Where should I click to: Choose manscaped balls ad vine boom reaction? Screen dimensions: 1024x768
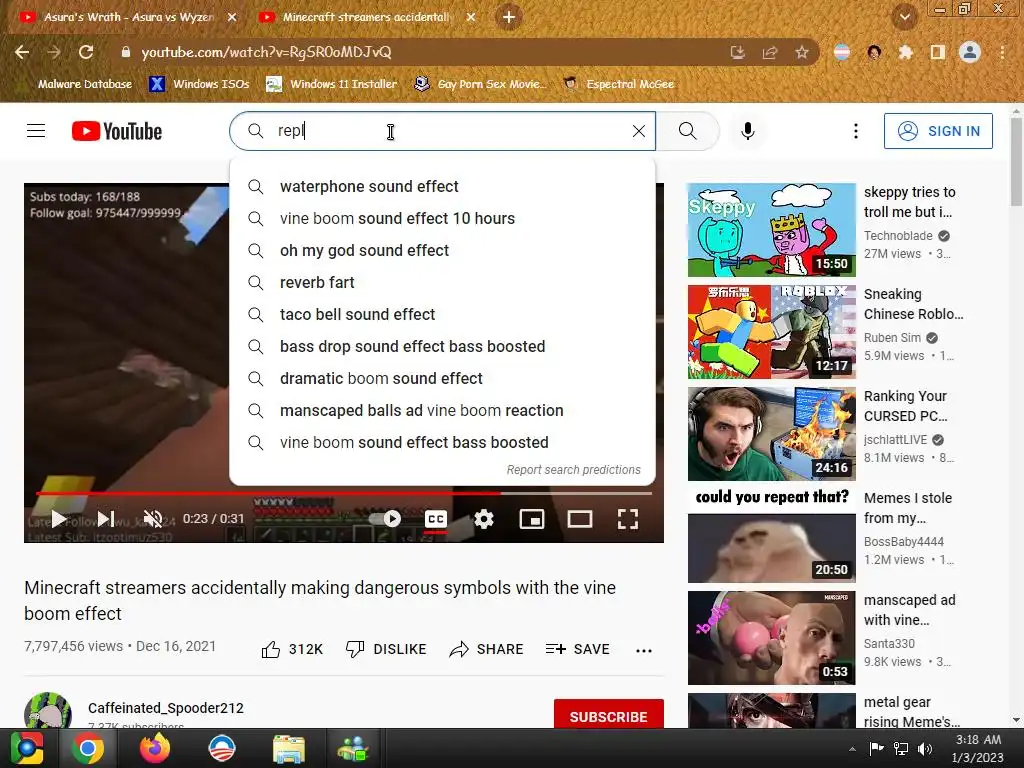tap(442, 411)
